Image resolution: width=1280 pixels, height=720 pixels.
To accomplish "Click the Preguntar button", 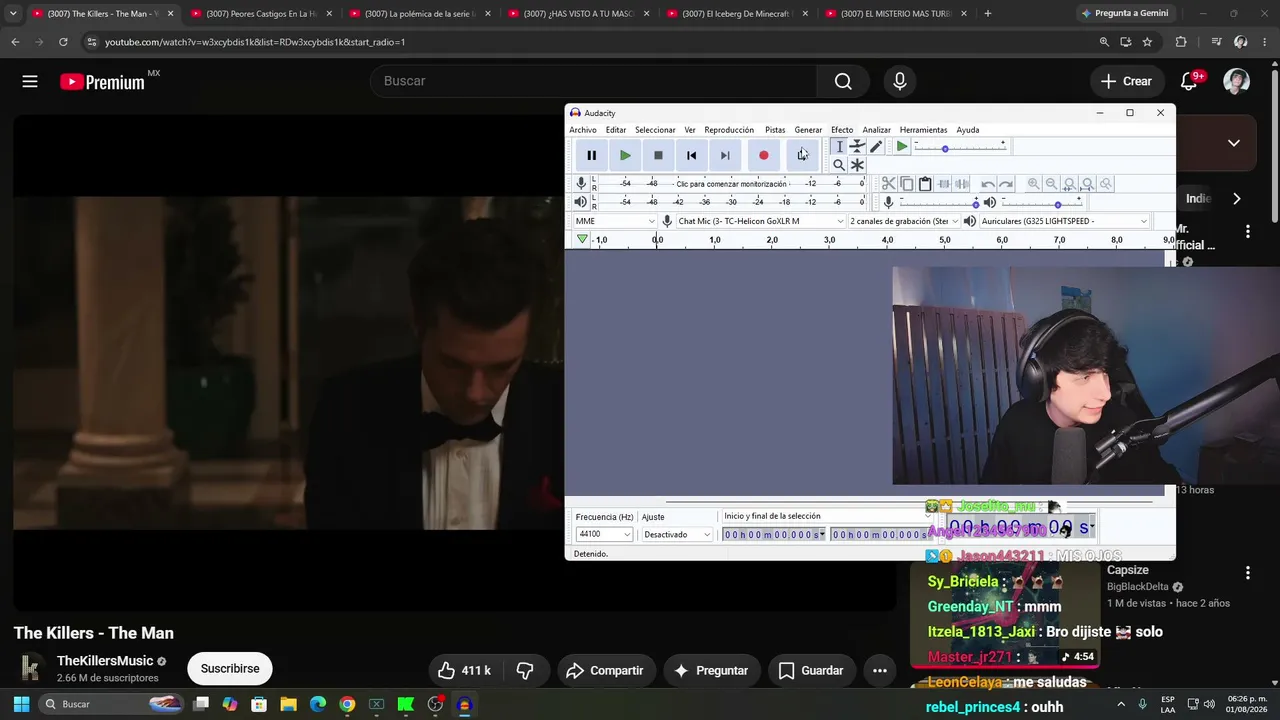I will 711,670.
